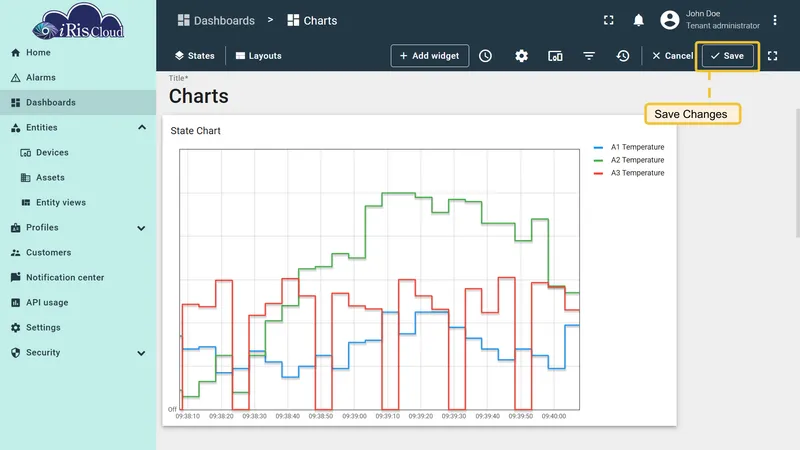Open Notification center in sidebar

point(78,278)
